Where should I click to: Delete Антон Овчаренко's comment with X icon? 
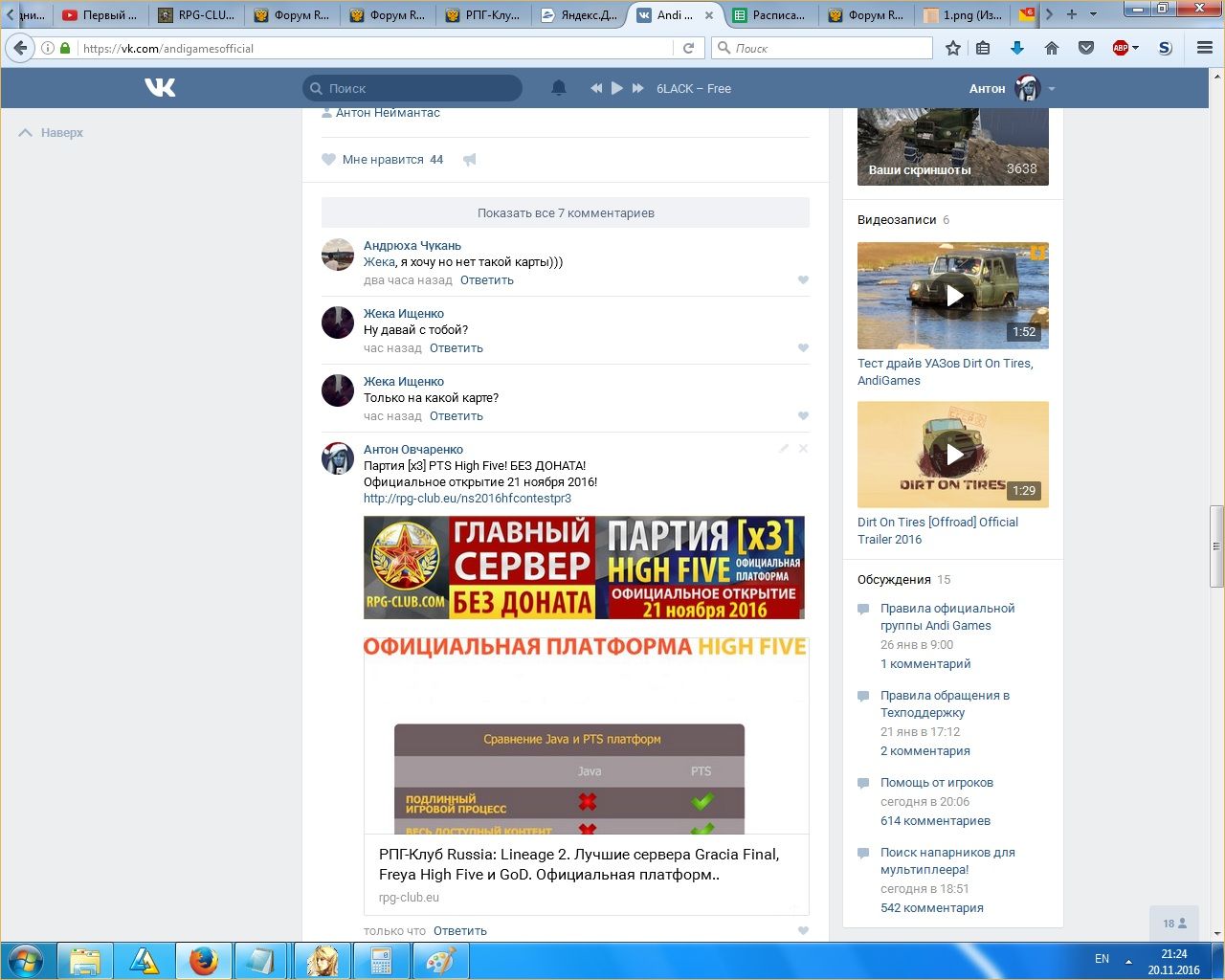(803, 449)
